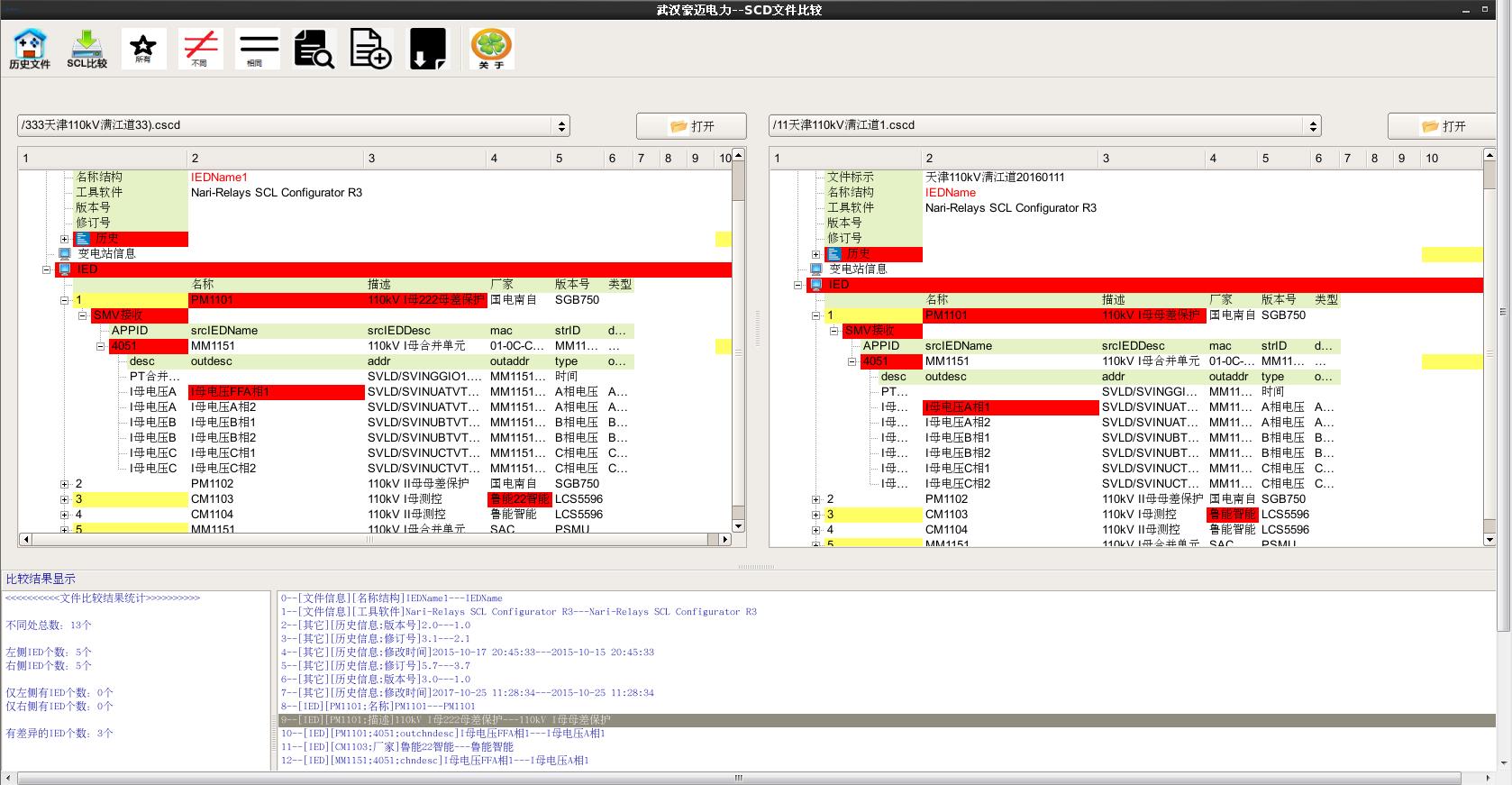Click right panel 打开 button
This screenshot has width=1512, height=785.
click(1443, 126)
